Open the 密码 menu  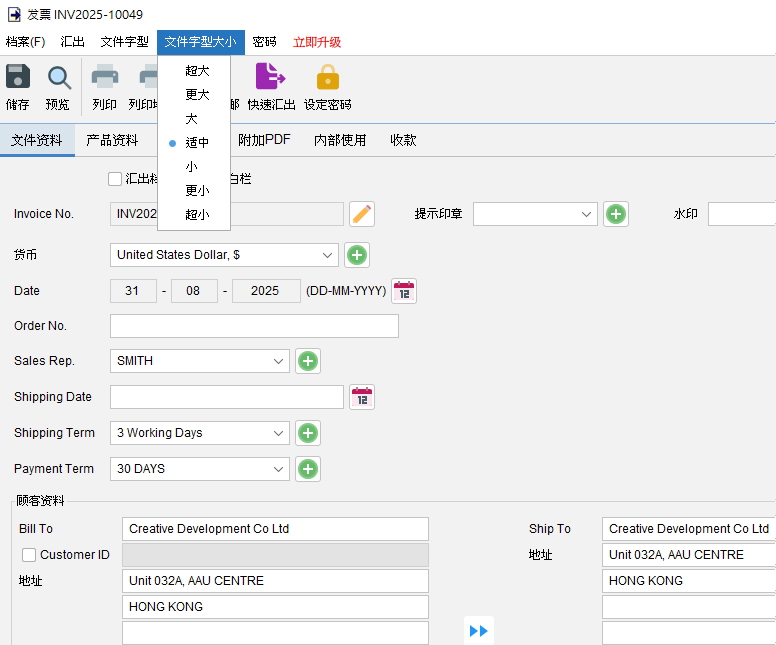(x=264, y=42)
